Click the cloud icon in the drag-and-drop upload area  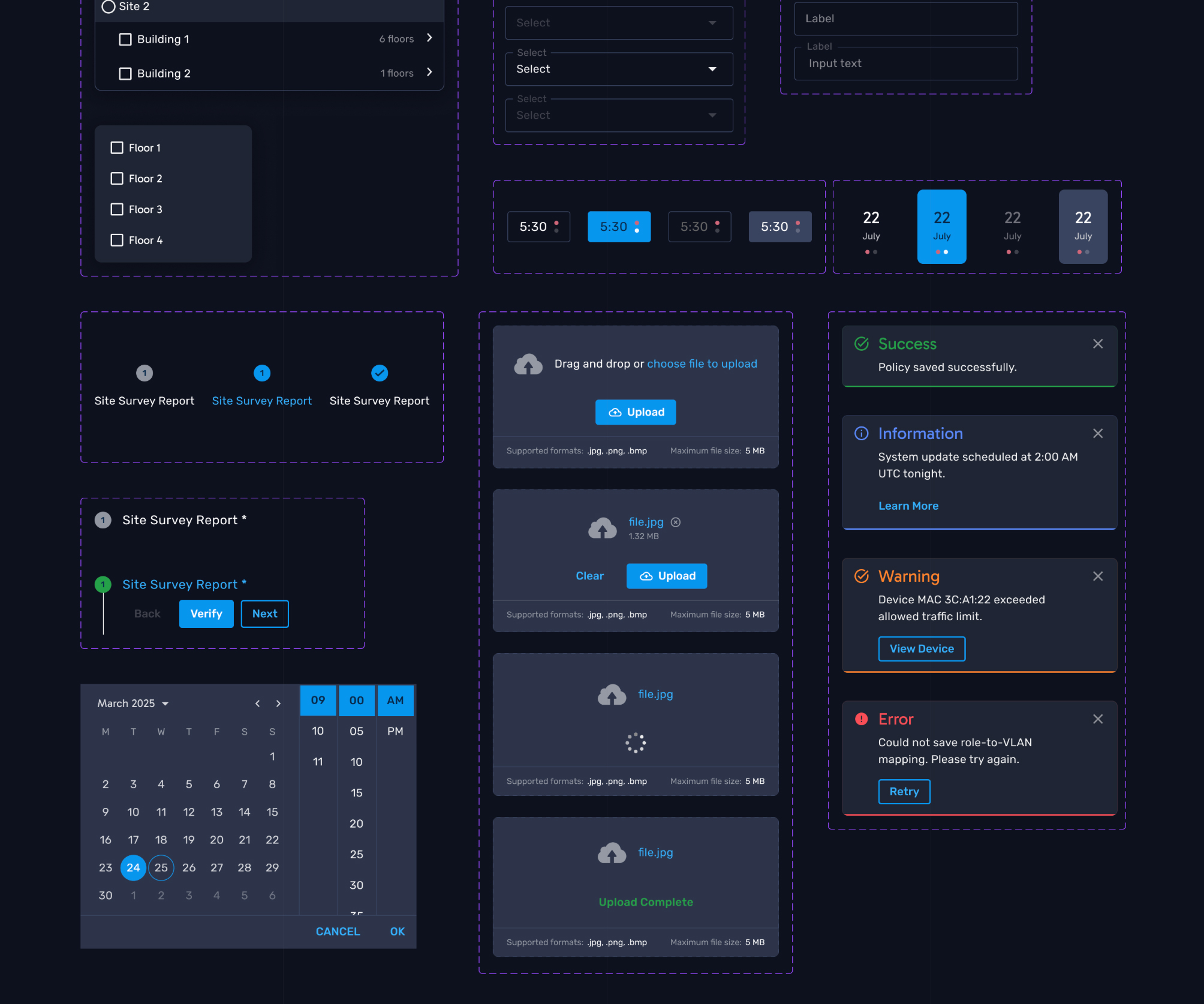pos(528,363)
